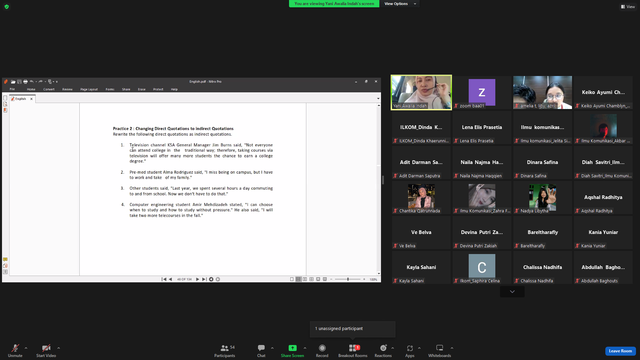This screenshot has width=640, height=360.
Task: Select Yani Awalia Indah's video thumbnail
Action: click(421, 92)
